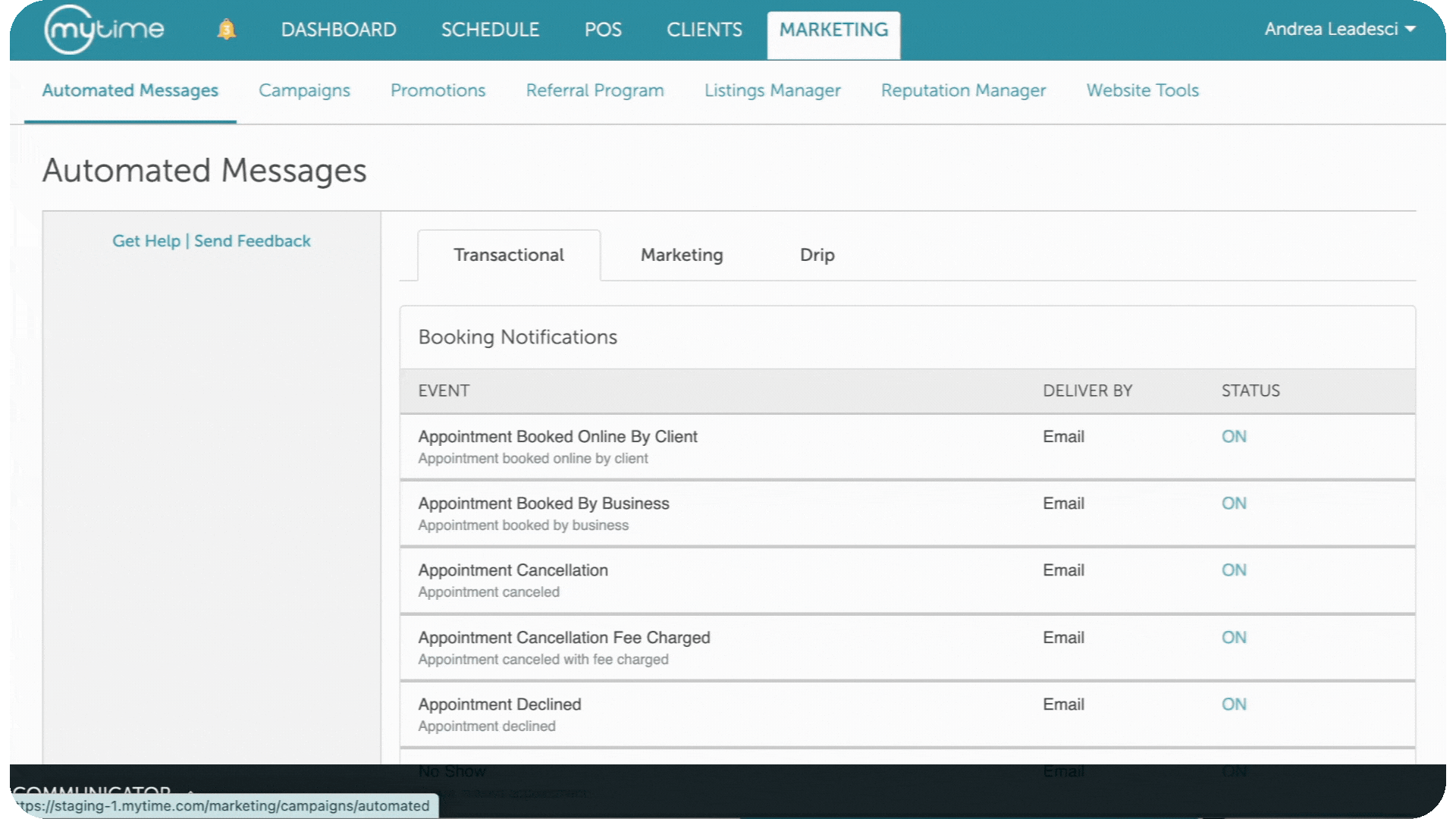Screen dimensions: 1456x819
Task: Click the 'Appointment declined' description text
Action: coord(487,726)
